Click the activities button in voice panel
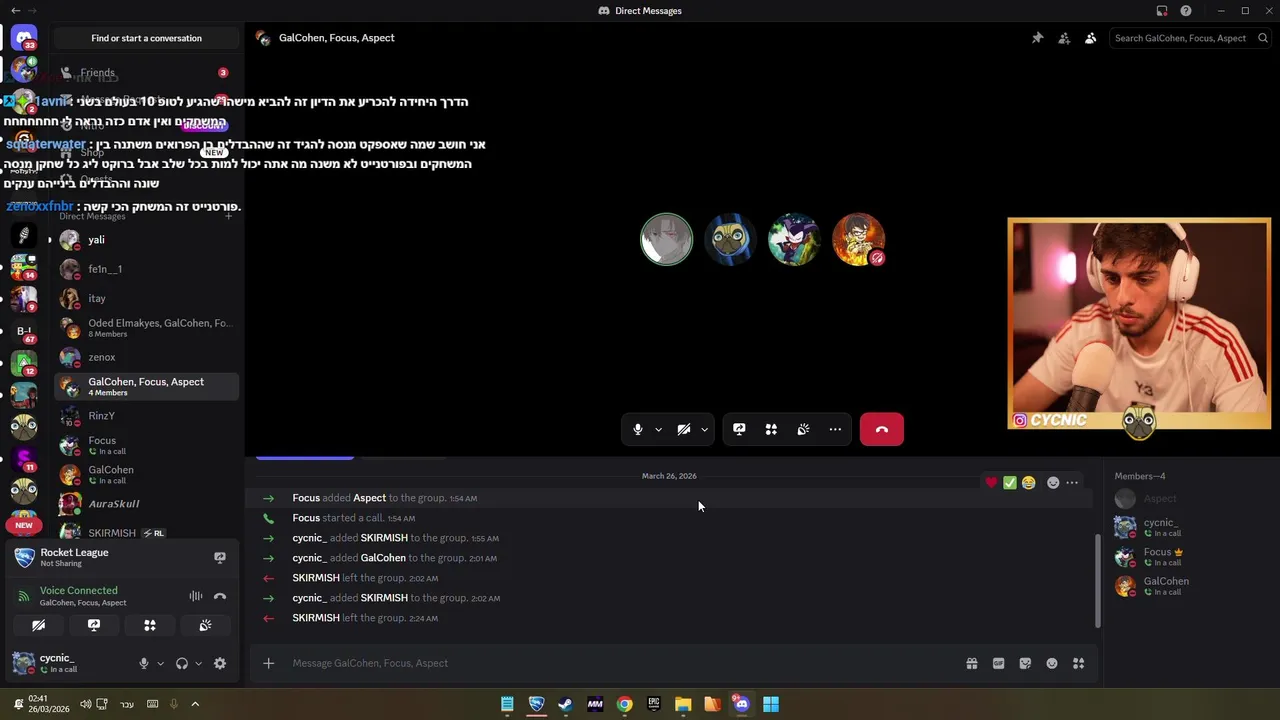Viewport: 1280px width, 720px height. point(150,625)
